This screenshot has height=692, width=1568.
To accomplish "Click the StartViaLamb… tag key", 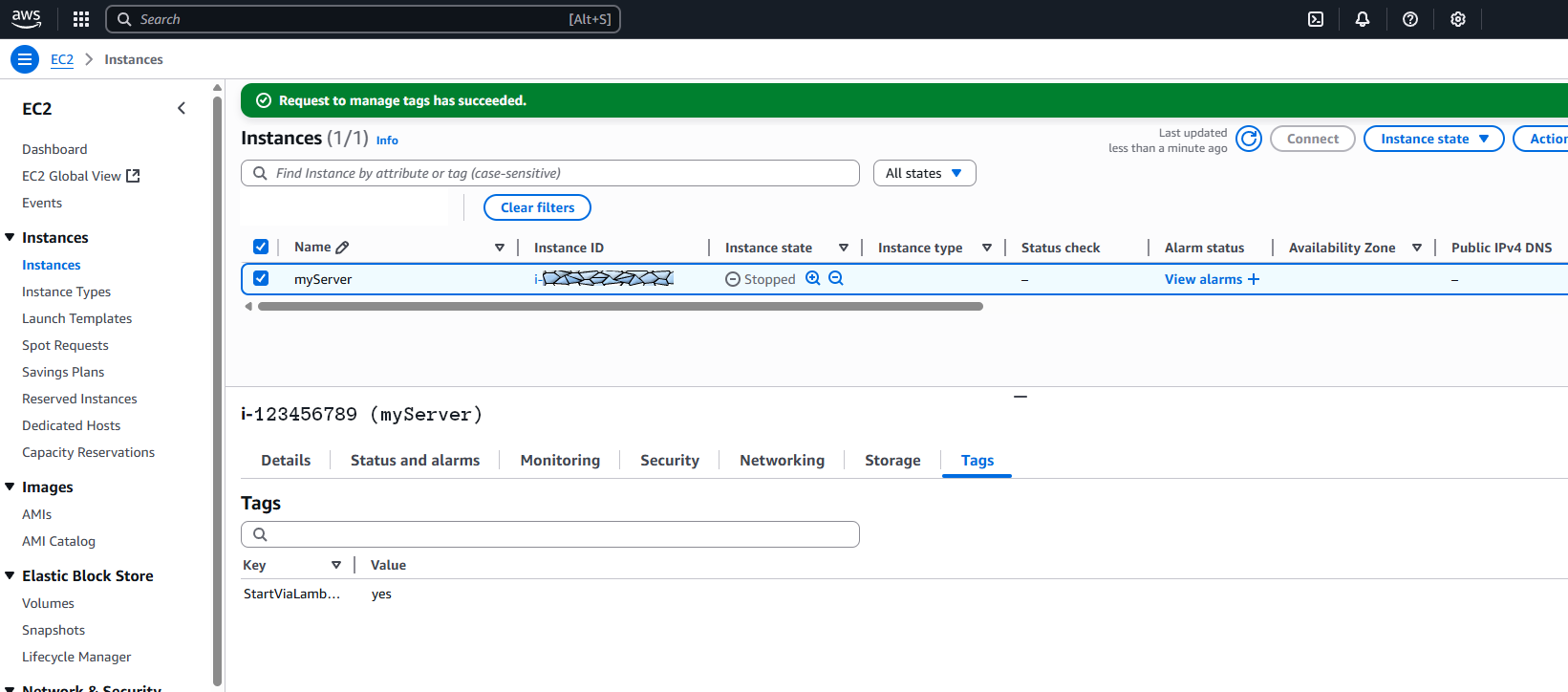I will click(291, 594).
